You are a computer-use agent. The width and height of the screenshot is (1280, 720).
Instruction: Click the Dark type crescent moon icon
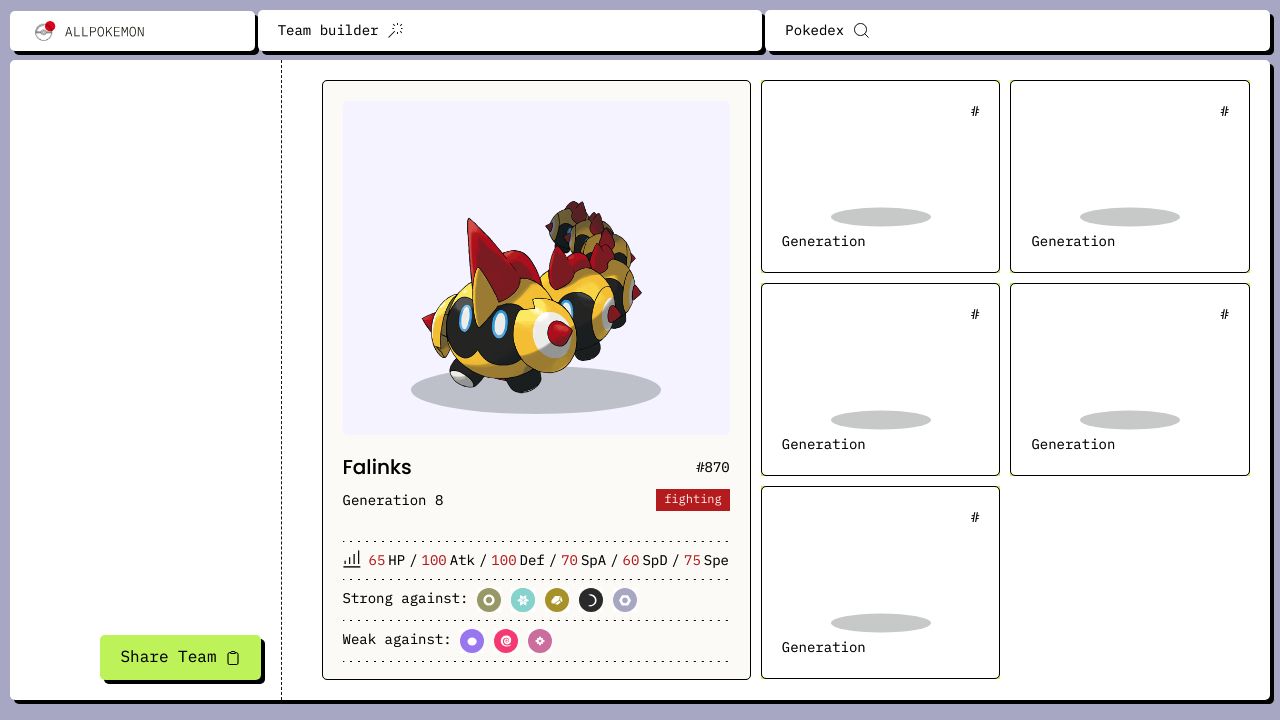click(591, 600)
